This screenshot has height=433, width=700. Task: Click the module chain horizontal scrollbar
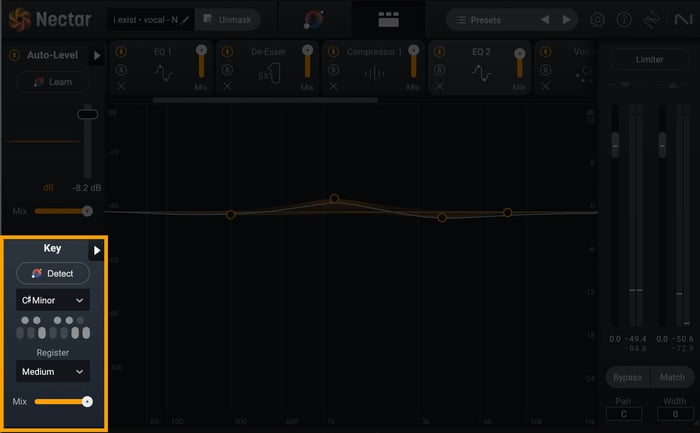[x=265, y=100]
